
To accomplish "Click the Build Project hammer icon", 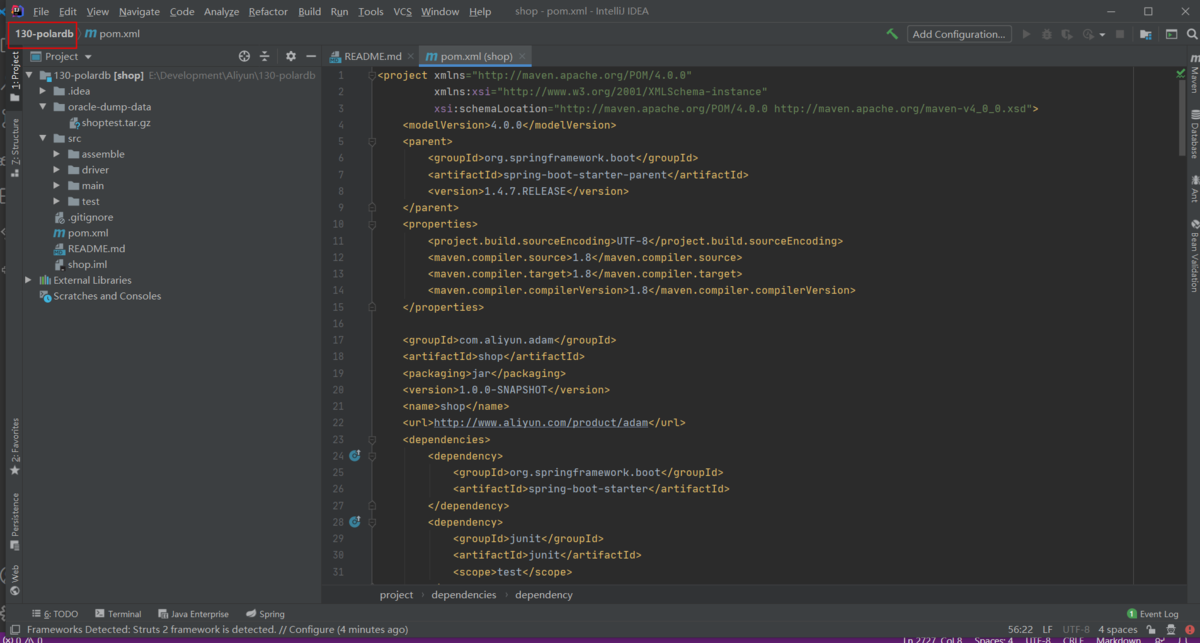I will coord(892,34).
